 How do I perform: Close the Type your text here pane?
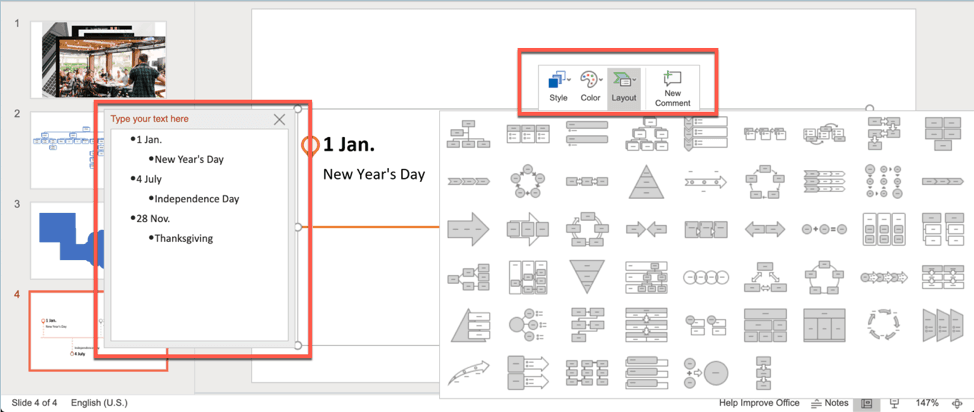click(x=280, y=120)
